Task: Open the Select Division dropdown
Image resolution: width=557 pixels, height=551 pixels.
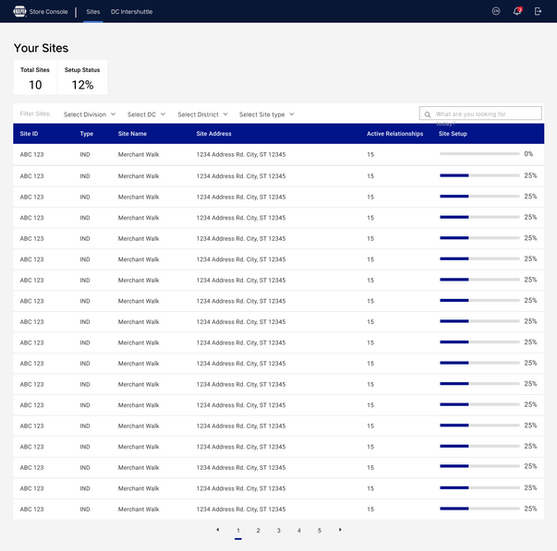Action: point(90,114)
